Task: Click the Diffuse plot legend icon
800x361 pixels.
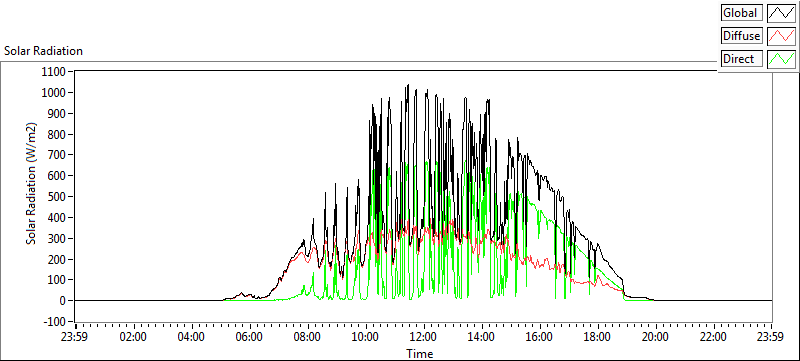Action: point(781,36)
